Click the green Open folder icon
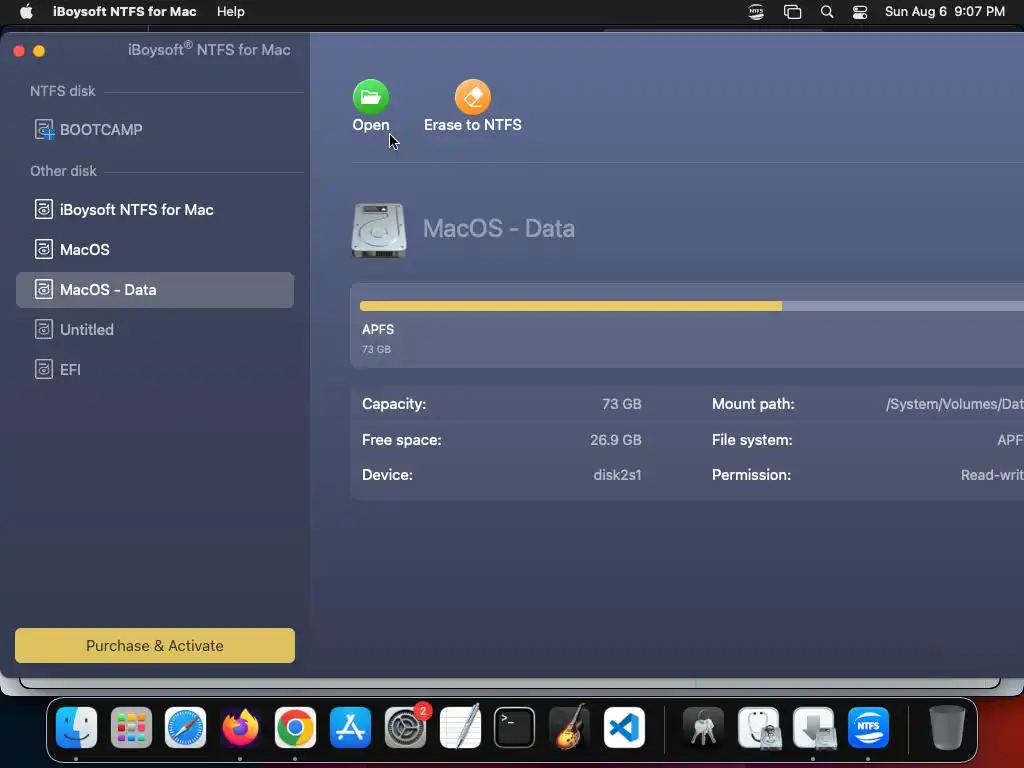The width and height of the screenshot is (1024, 768). 371,97
